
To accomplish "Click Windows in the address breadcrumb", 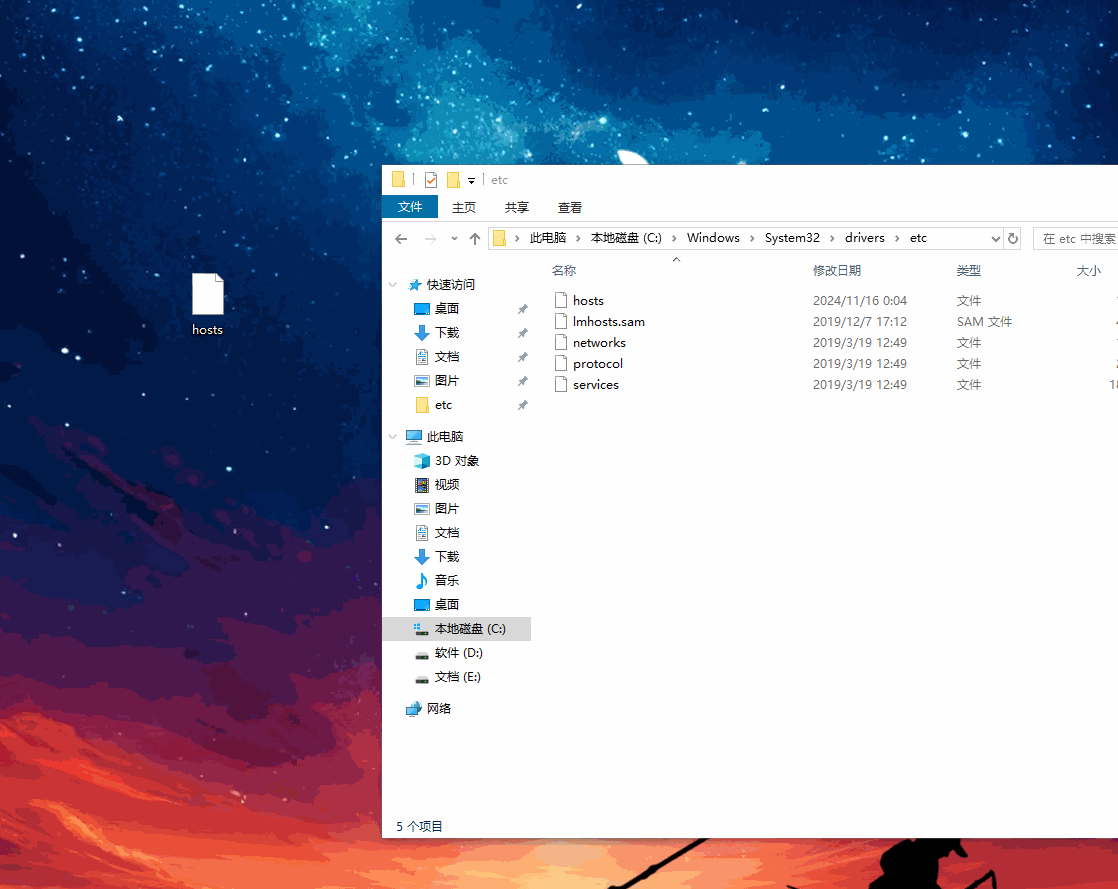I will coord(713,238).
